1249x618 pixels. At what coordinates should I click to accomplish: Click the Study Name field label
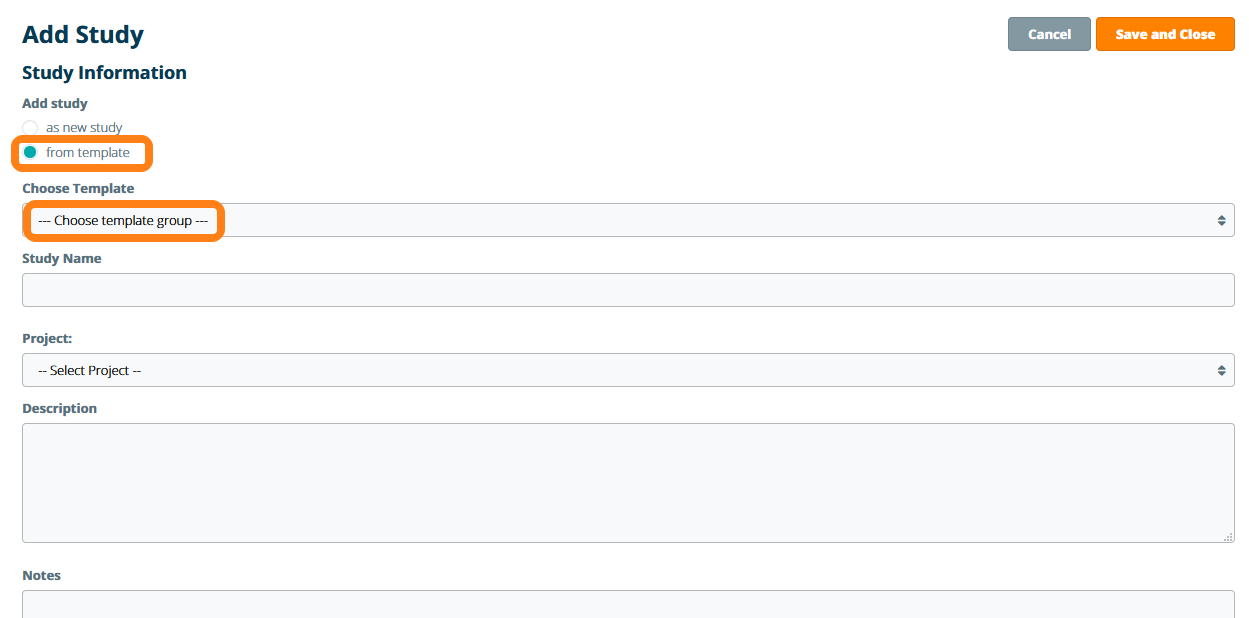[x=62, y=258]
